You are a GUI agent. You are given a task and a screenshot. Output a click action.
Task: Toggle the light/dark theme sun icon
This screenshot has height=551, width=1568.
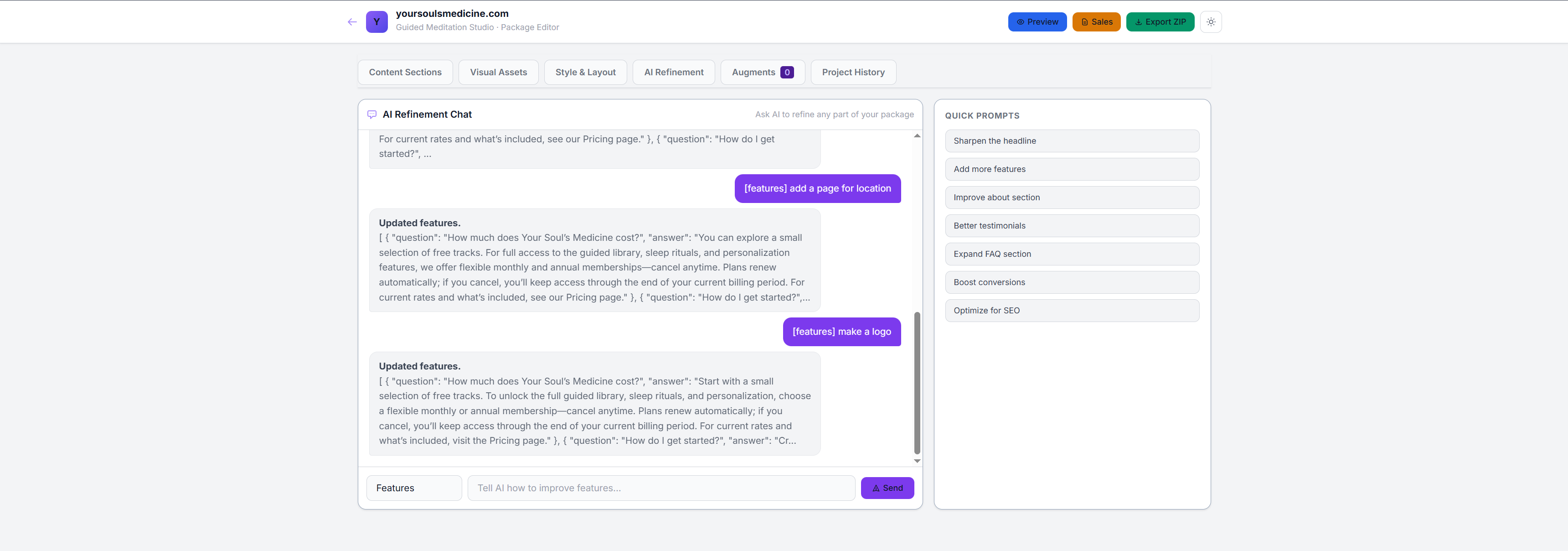tap(1211, 22)
